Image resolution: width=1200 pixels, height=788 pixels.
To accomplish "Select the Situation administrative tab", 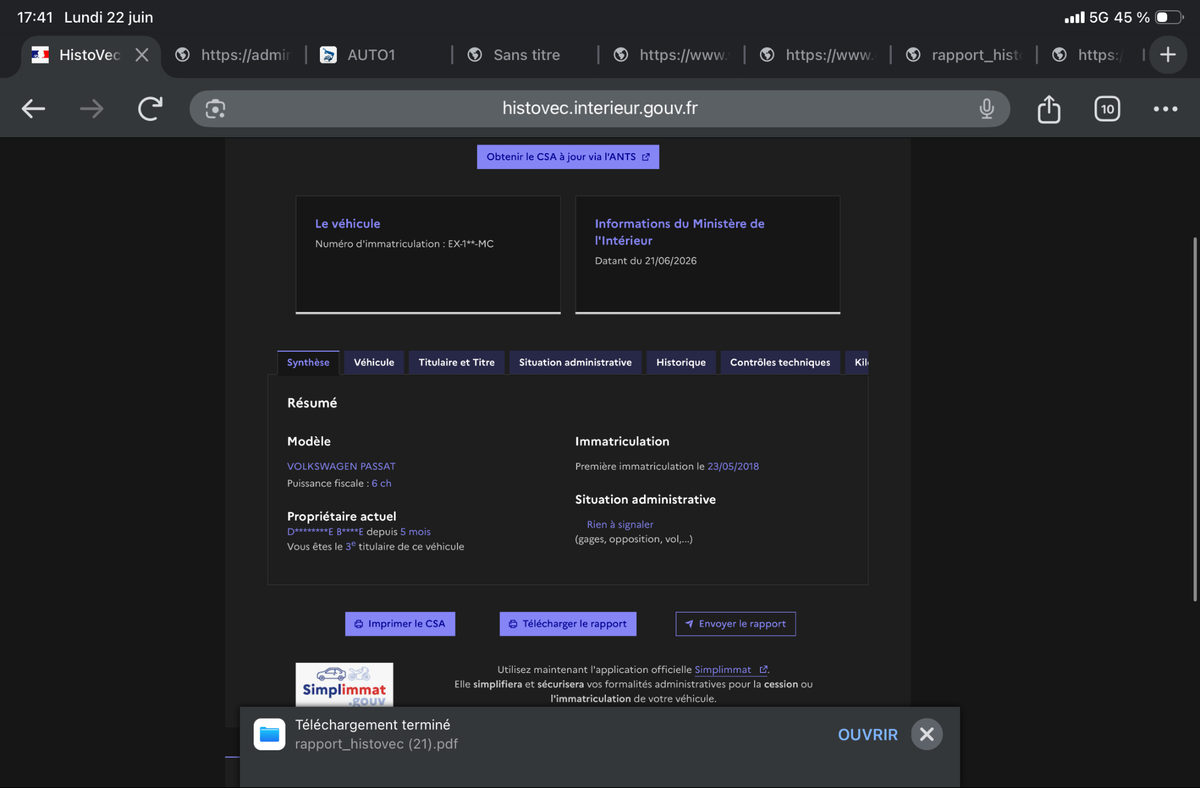I will coord(575,362).
